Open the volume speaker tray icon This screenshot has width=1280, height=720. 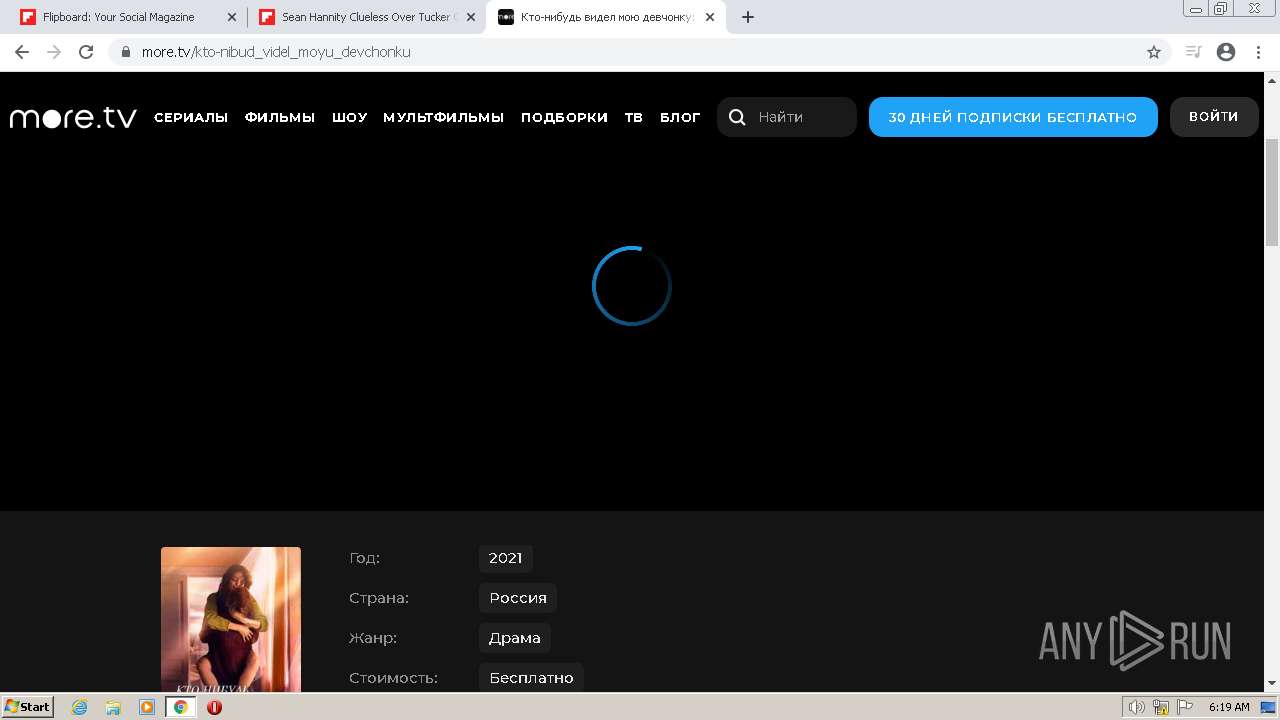point(1136,707)
